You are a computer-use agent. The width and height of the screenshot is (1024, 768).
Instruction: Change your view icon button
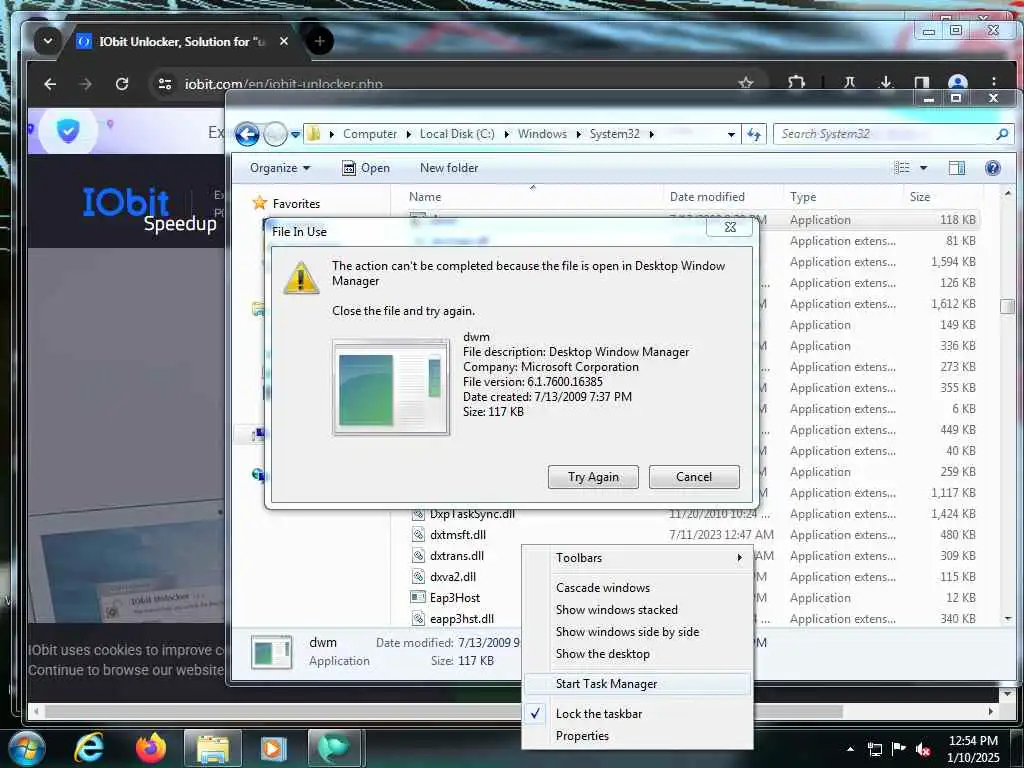902,168
